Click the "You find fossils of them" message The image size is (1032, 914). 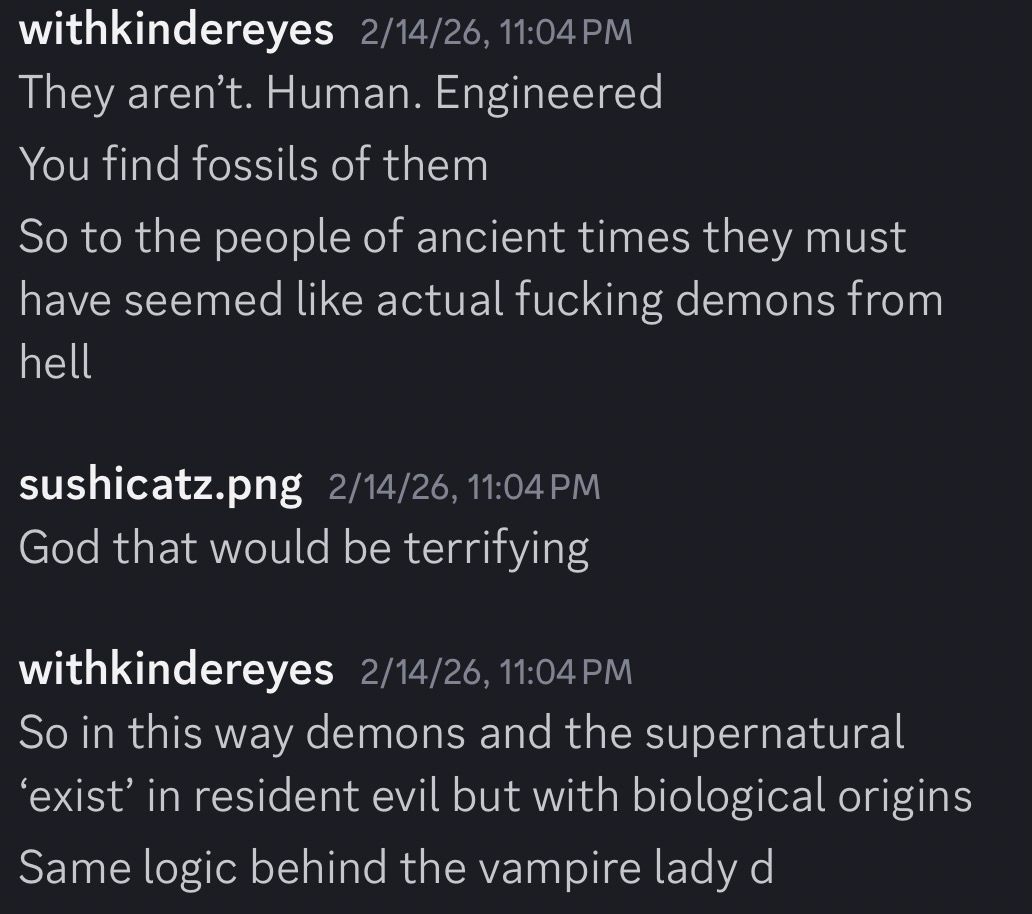pyautogui.click(x=254, y=164)
